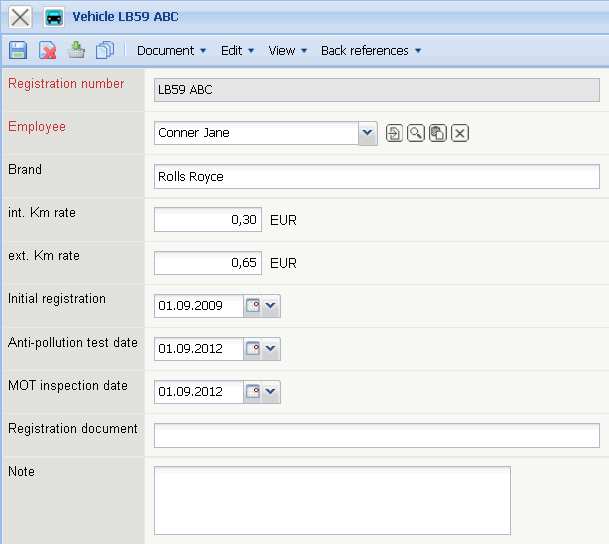Image resolution: width=609 pixels, height=544 pixels.
Task: Click the copy icon beside Employee field
Action: click(437, 133)
